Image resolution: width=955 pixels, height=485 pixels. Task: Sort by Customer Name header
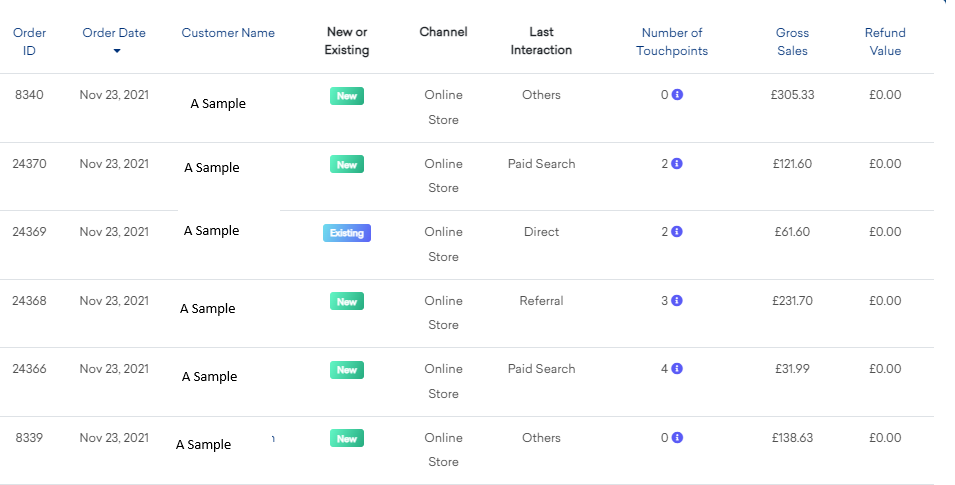[228, 33]
